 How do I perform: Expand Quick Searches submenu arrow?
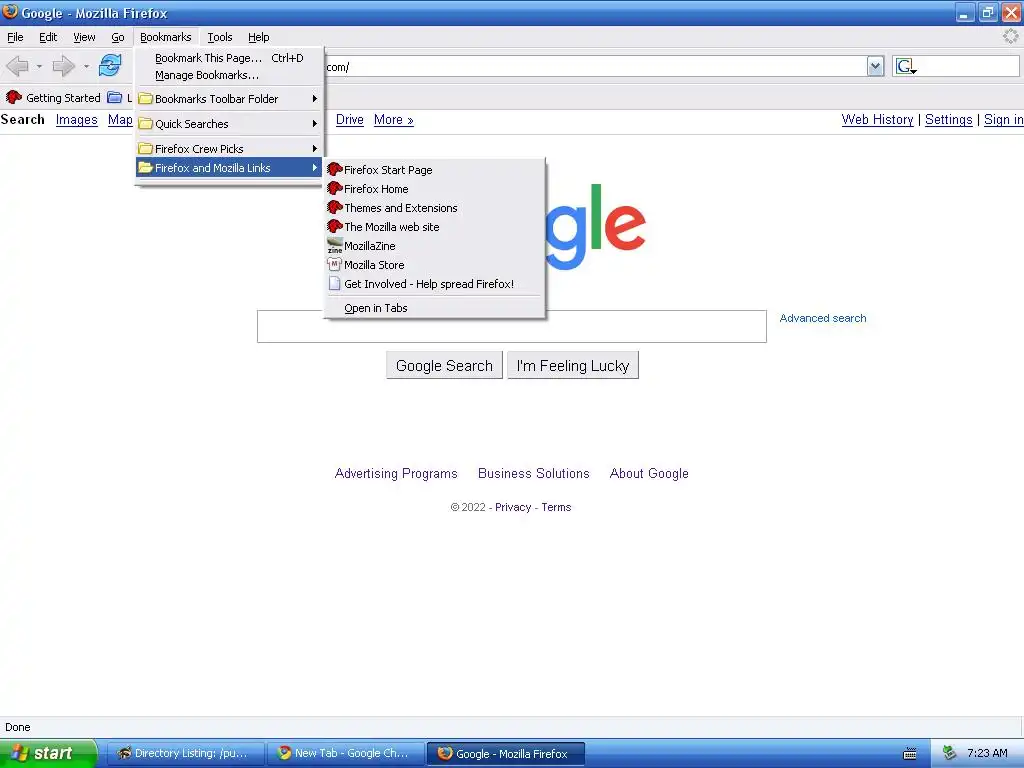point(315,123)
